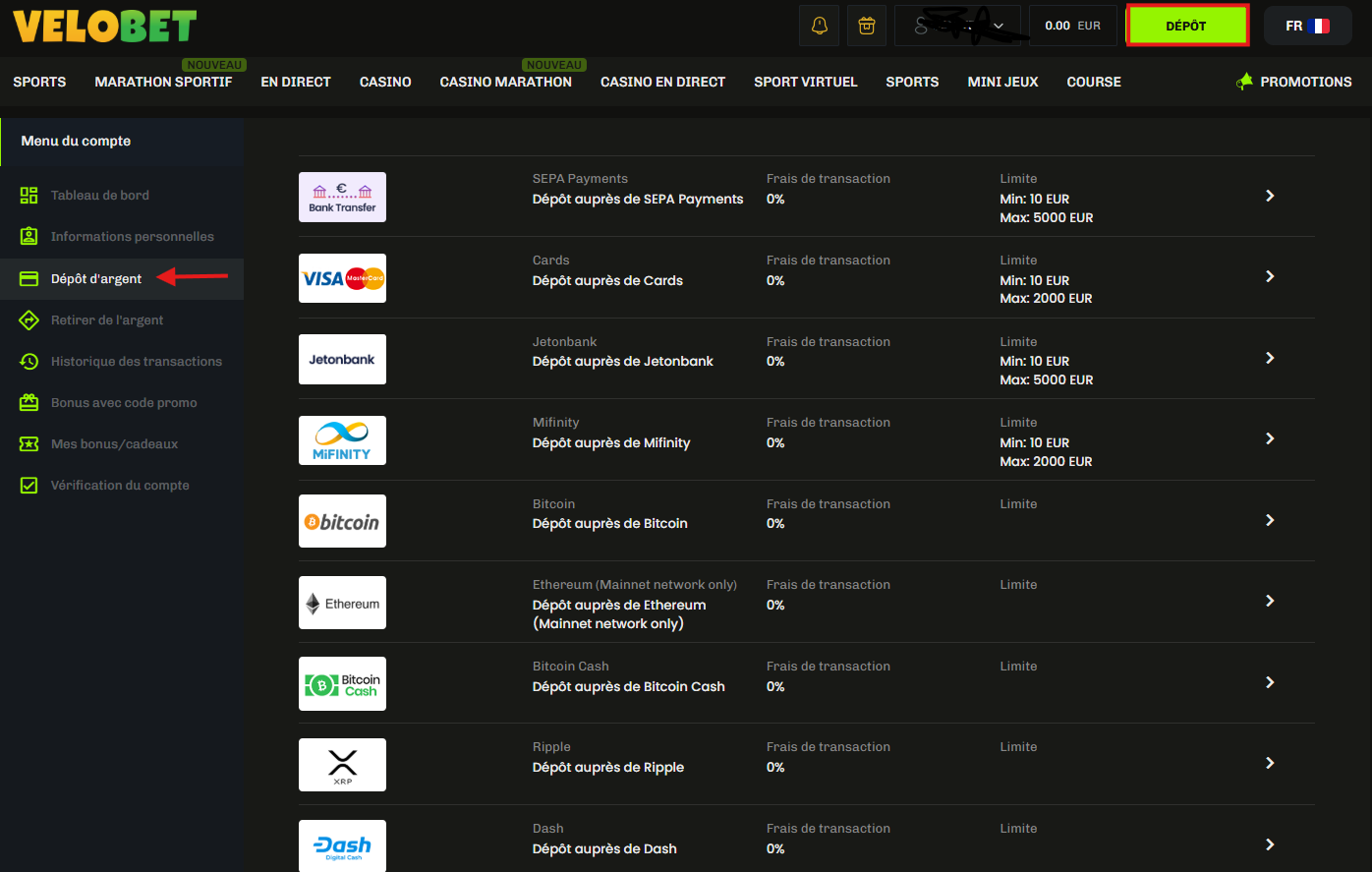The height and width of the screenshot is (872, 1372).
Task: Select Retirer de l'argent in sidebar
Action: tap(107, 320)
